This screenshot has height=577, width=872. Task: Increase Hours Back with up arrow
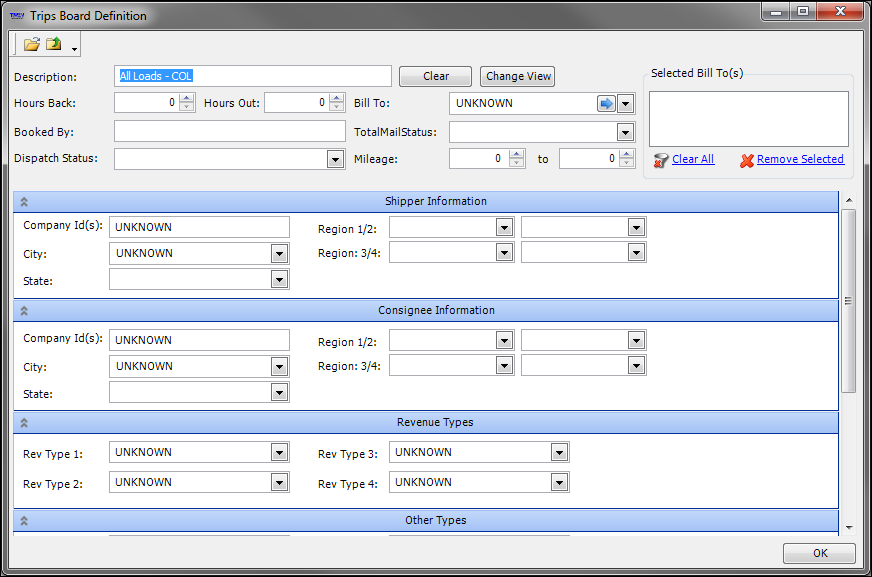tap(186, 98)
